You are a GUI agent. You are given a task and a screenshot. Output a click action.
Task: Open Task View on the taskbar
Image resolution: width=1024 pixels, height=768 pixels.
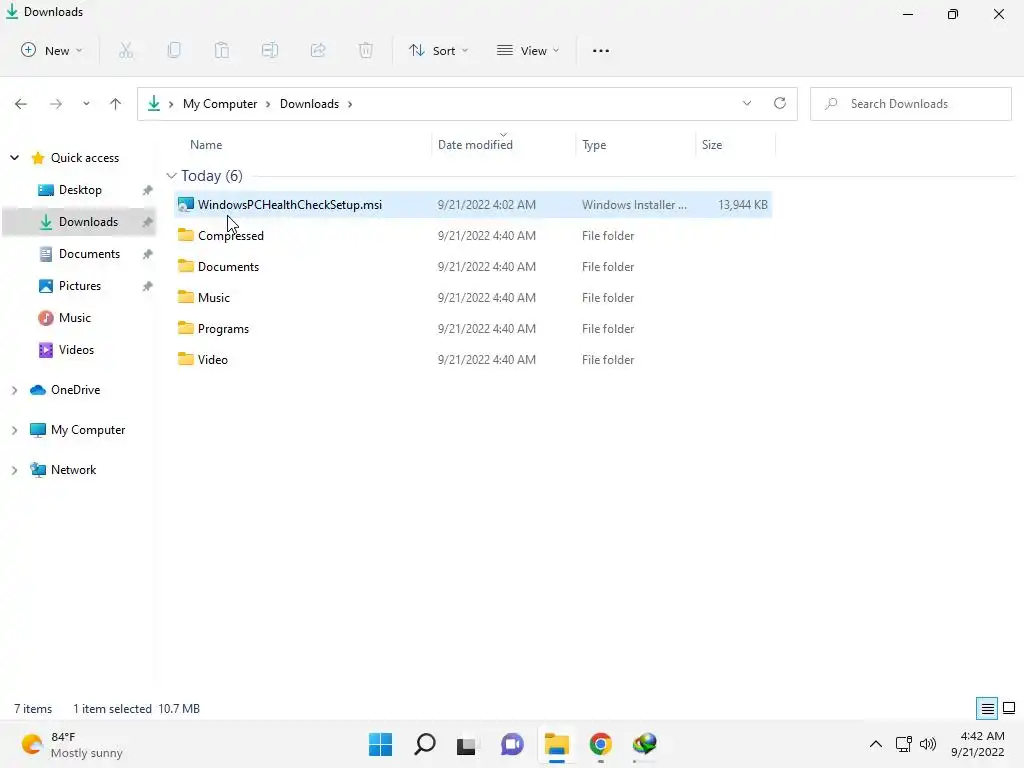point(466,744)
